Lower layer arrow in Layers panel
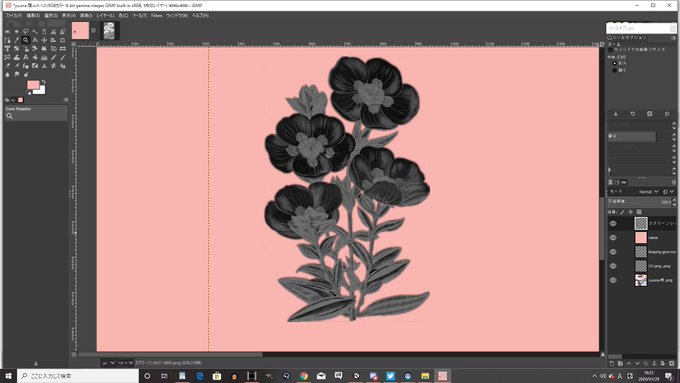The height and width of the screenshot is (383, 680). [x=637, y=363]
